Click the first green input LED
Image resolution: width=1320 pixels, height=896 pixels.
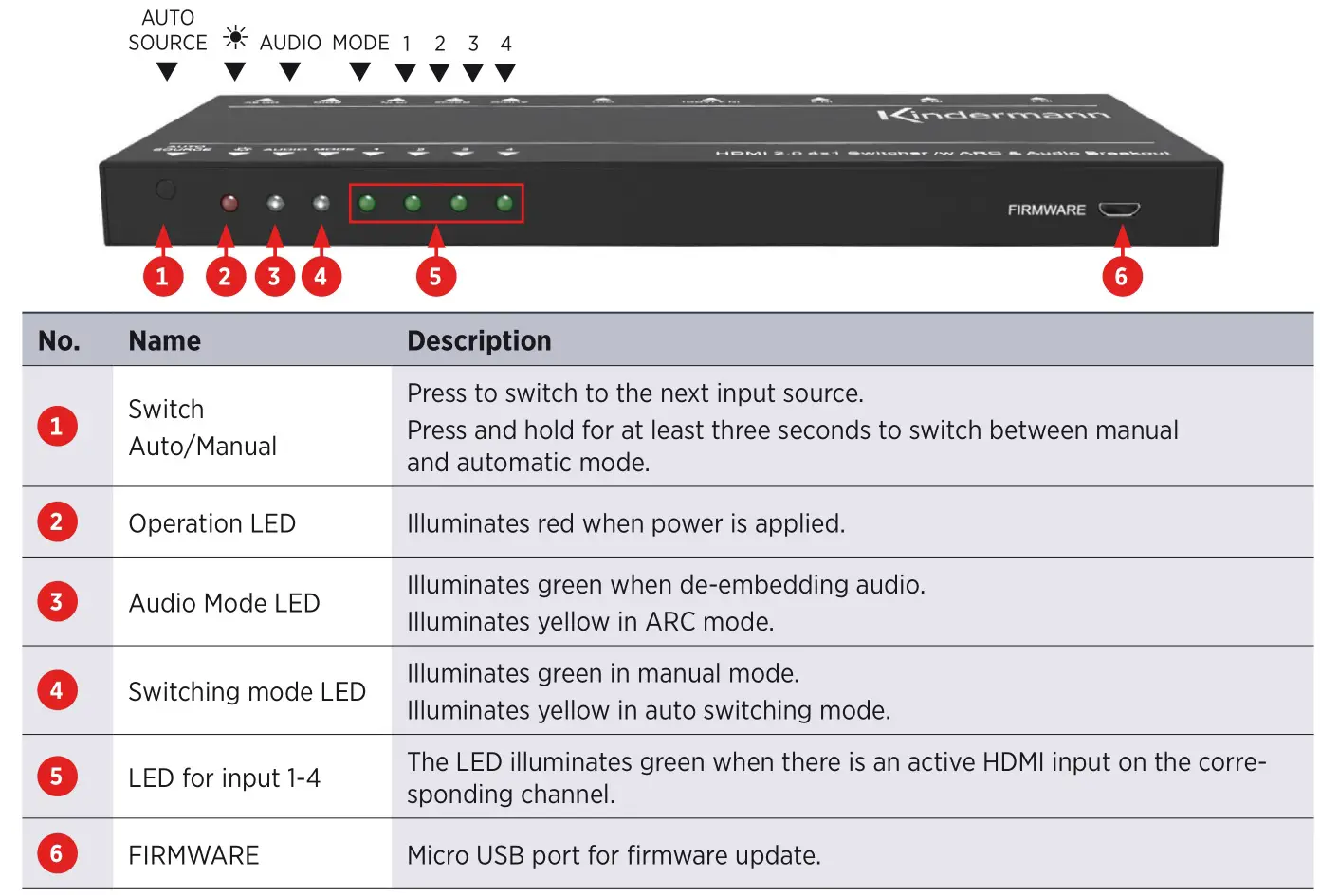click(x=367, y=203)
